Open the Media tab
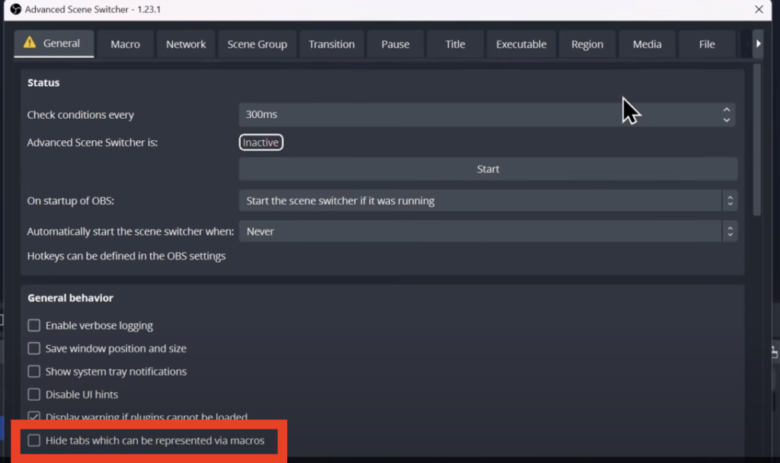Image resolution: width=780 pixels, height=463 pixels. coord(647,44)
